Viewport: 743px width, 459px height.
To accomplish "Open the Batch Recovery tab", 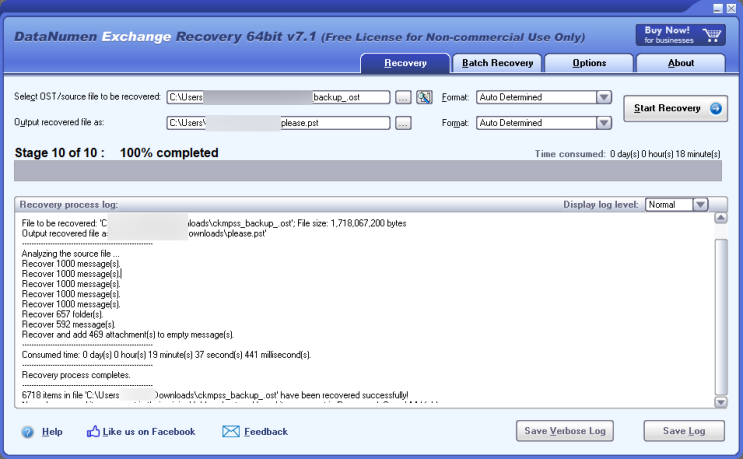I will [x=498, y=63].
